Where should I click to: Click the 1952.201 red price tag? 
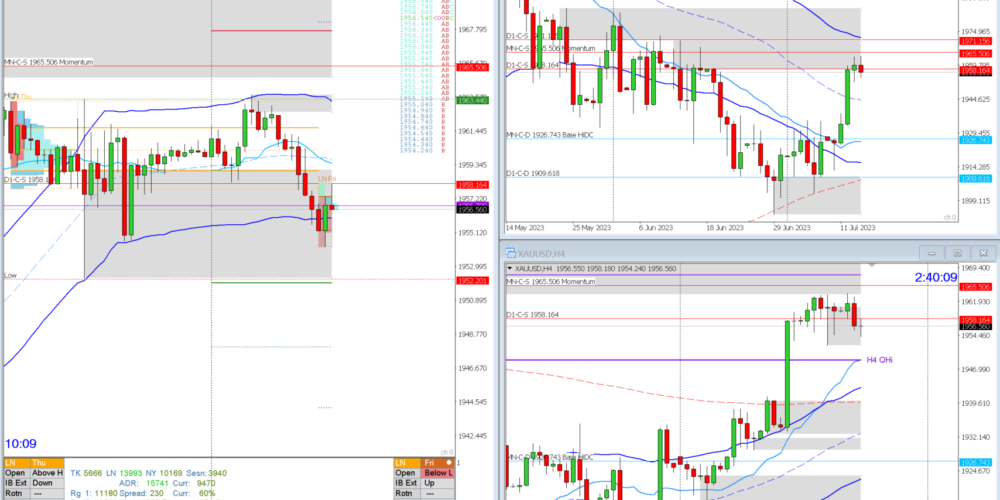coord(473,280)
